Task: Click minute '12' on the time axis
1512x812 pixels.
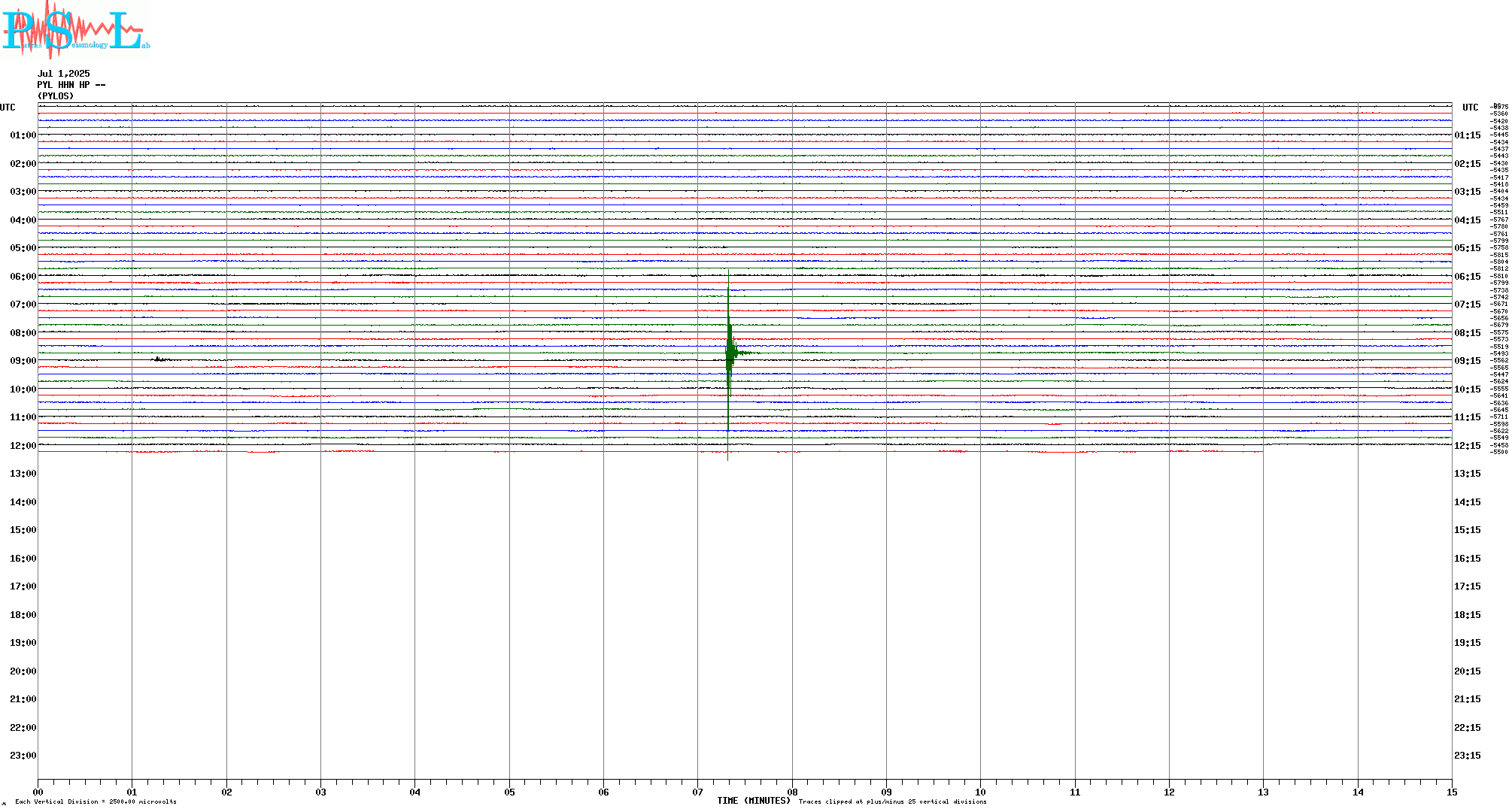Action: (1169, 792)
